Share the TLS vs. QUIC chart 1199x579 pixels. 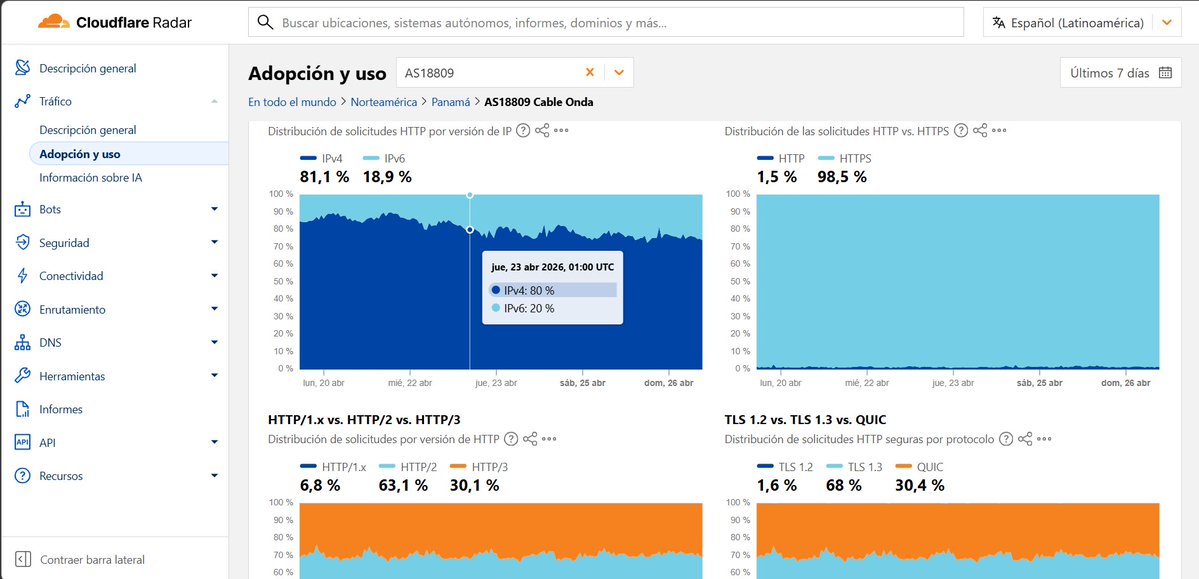pyautogui.click(x=1025, y=439)
